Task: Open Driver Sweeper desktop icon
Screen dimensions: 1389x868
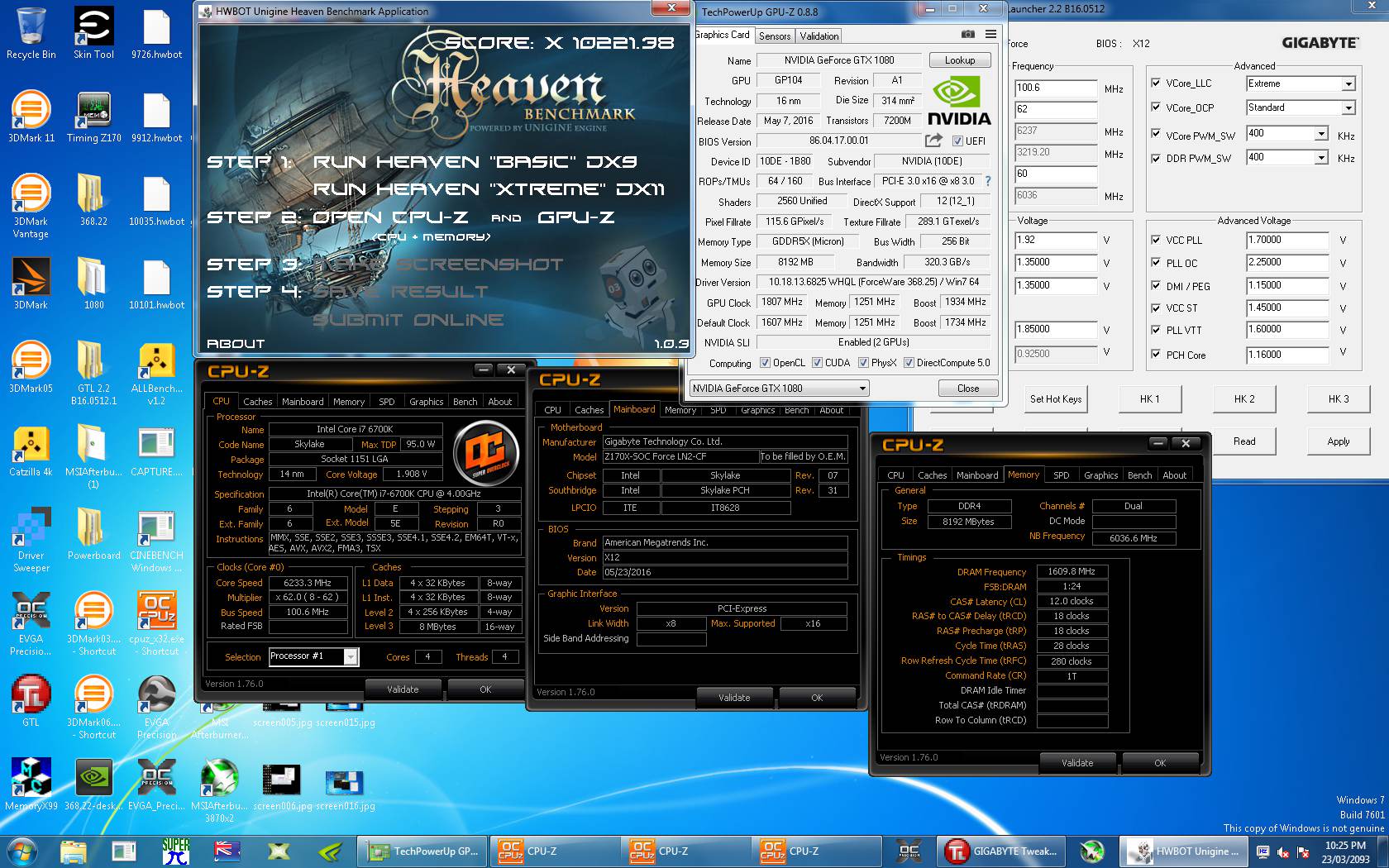Action: (x=31, y=540)
